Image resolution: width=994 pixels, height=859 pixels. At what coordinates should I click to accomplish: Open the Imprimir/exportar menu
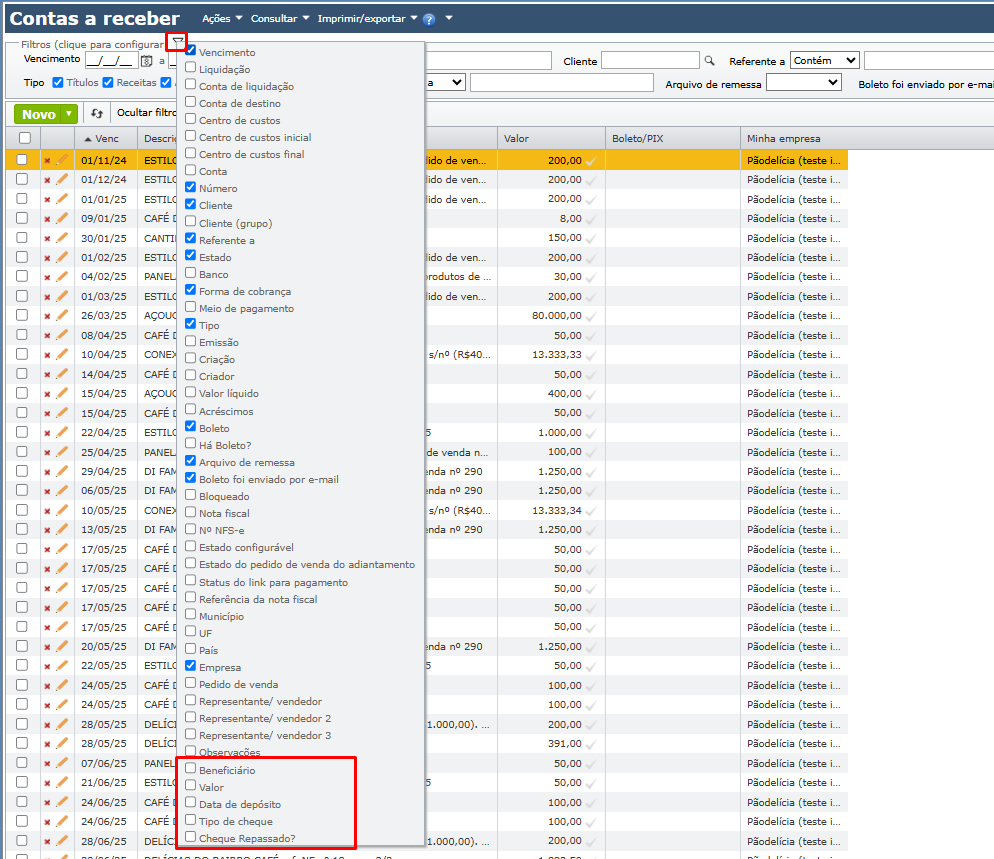(x=367, y=19)
